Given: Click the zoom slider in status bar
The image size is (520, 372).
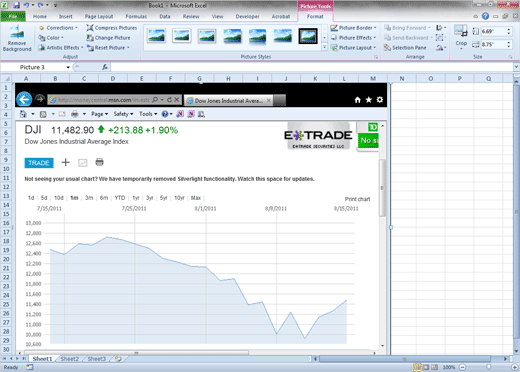Looking at the screenshot, I should 488,367.
